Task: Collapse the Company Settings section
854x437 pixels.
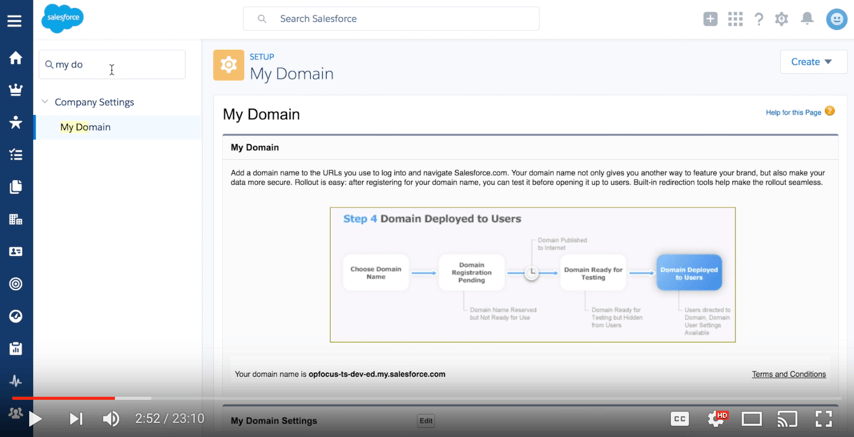Action: point(45,102)
